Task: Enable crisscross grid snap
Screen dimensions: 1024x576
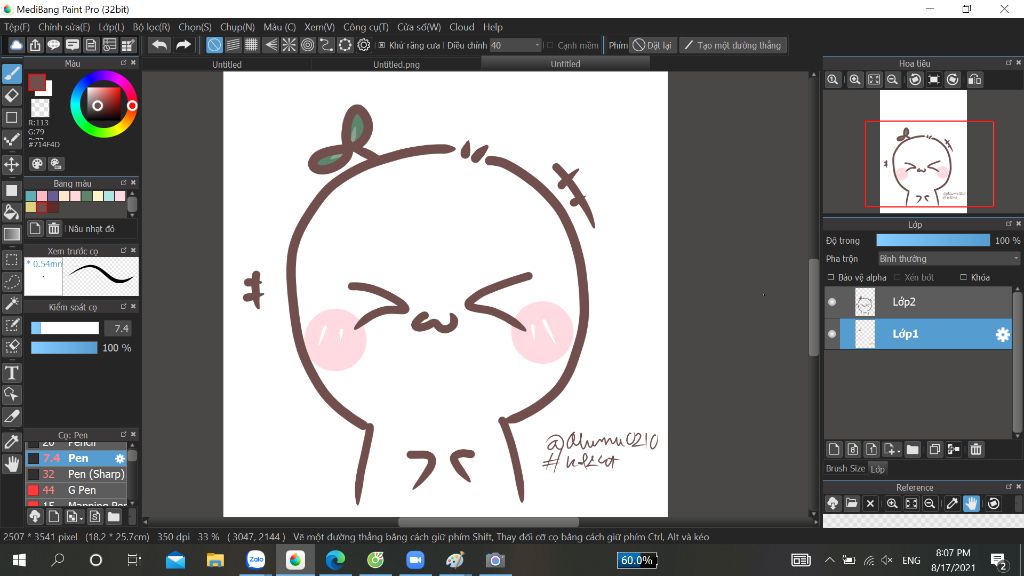Action: (251, 45)
